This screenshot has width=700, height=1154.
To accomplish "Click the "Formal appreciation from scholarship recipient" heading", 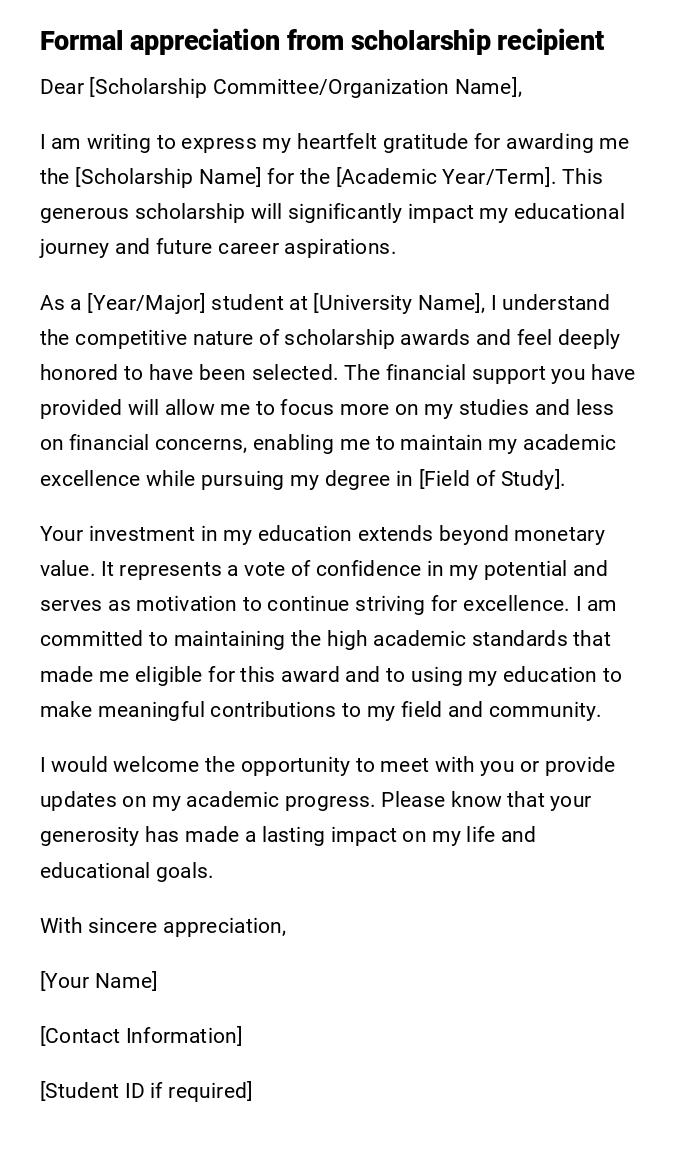I will tap(322, 41).
